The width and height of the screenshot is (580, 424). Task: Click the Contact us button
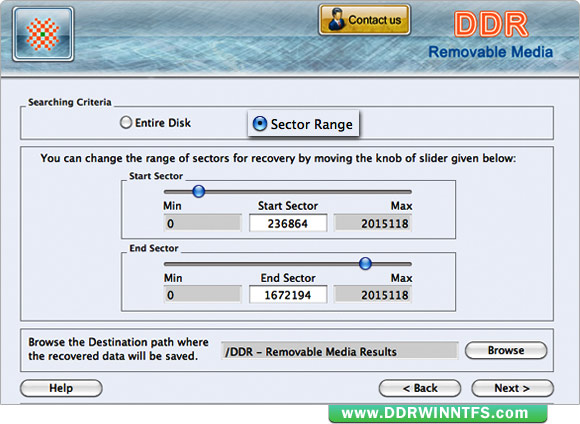click(364, 20)
